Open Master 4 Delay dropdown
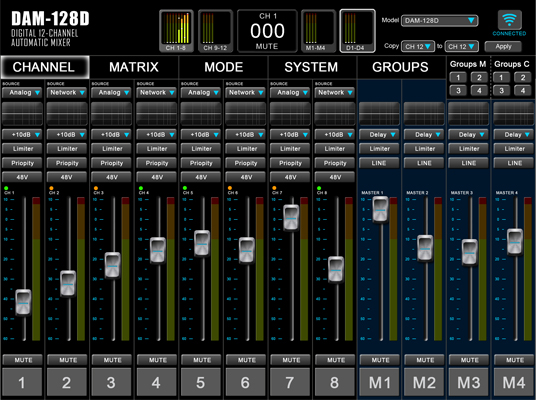Viewport: 536px width, 400px height. (x=513, y=135)
